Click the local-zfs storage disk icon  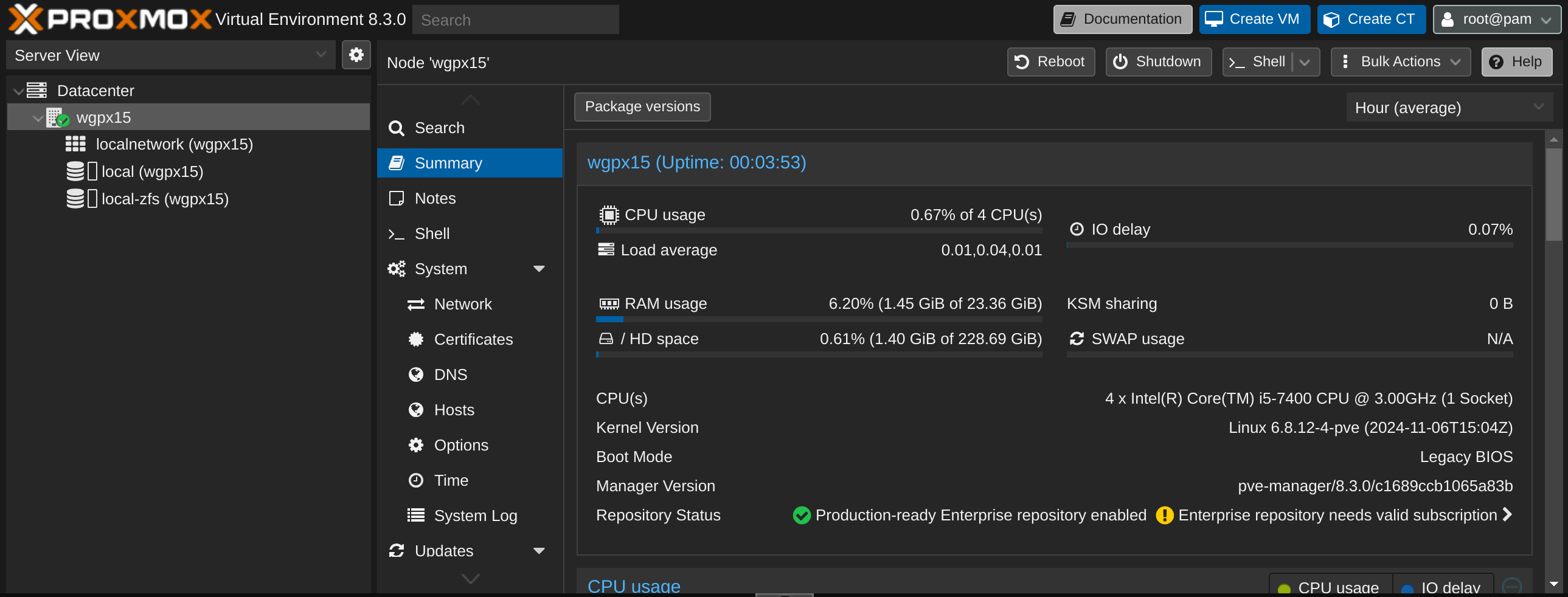(x=75, y=199)
